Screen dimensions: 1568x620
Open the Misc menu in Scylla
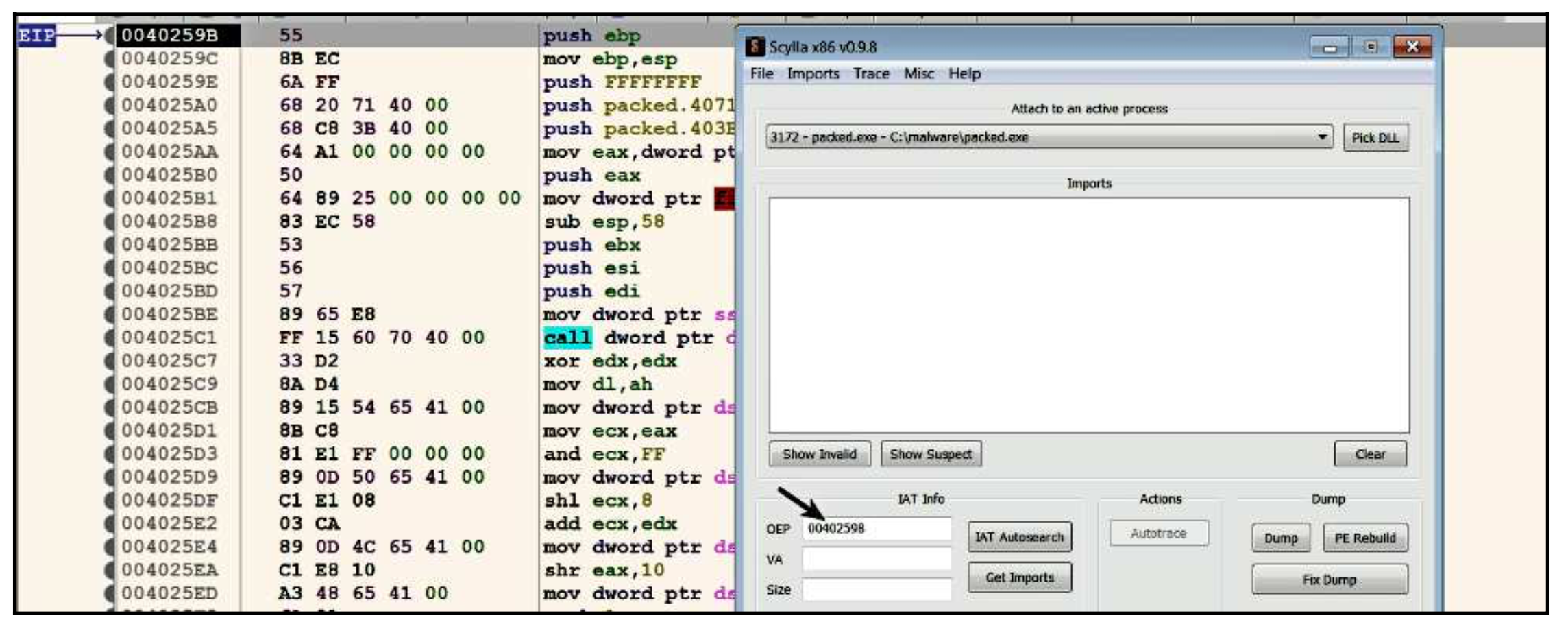918,73
